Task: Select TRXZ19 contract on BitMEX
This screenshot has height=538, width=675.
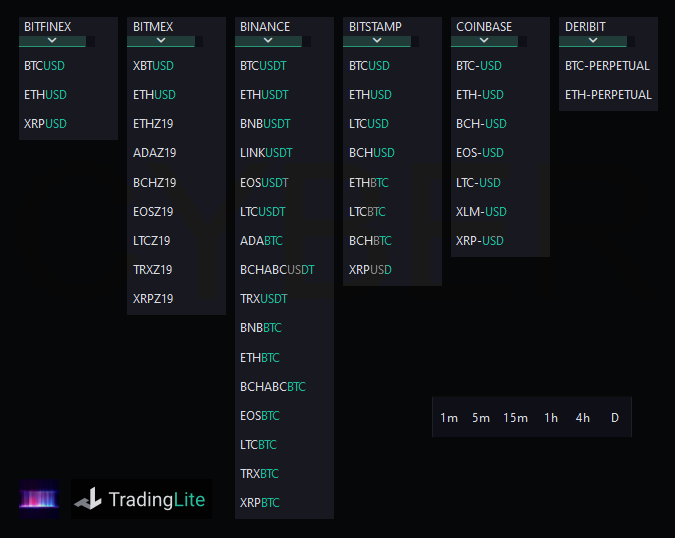Action: click(x=153, y=270)
